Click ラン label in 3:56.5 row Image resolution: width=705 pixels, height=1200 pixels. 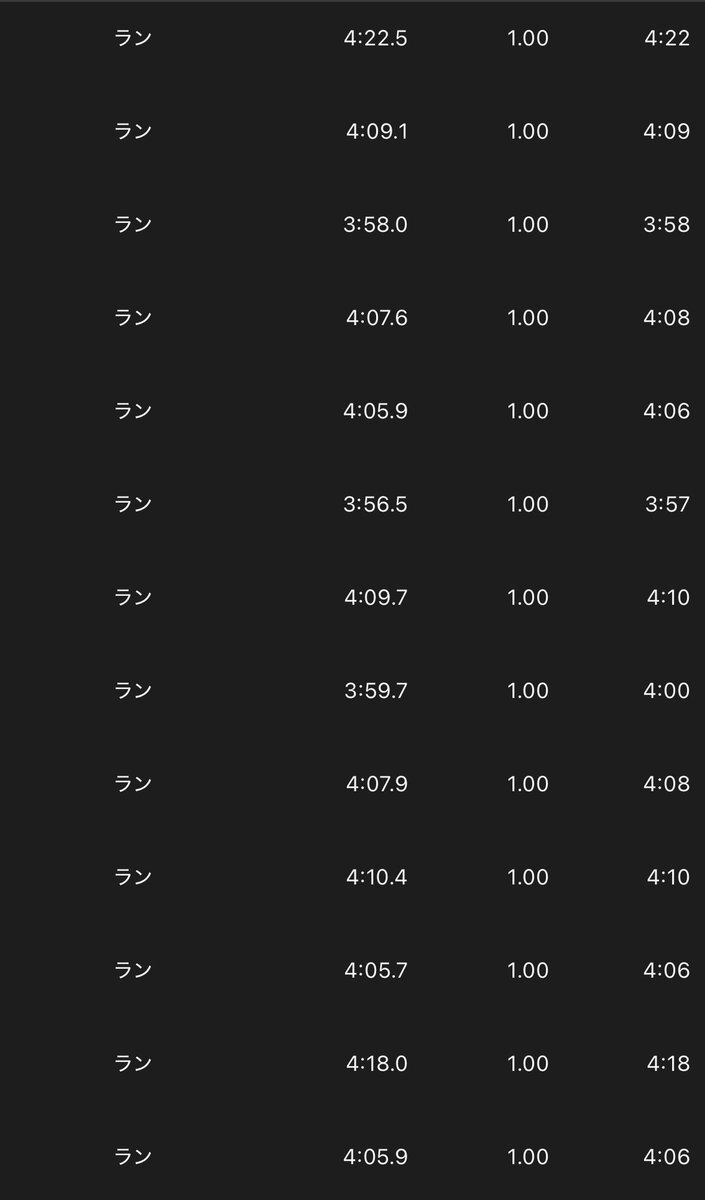click(x=133, y=504)
